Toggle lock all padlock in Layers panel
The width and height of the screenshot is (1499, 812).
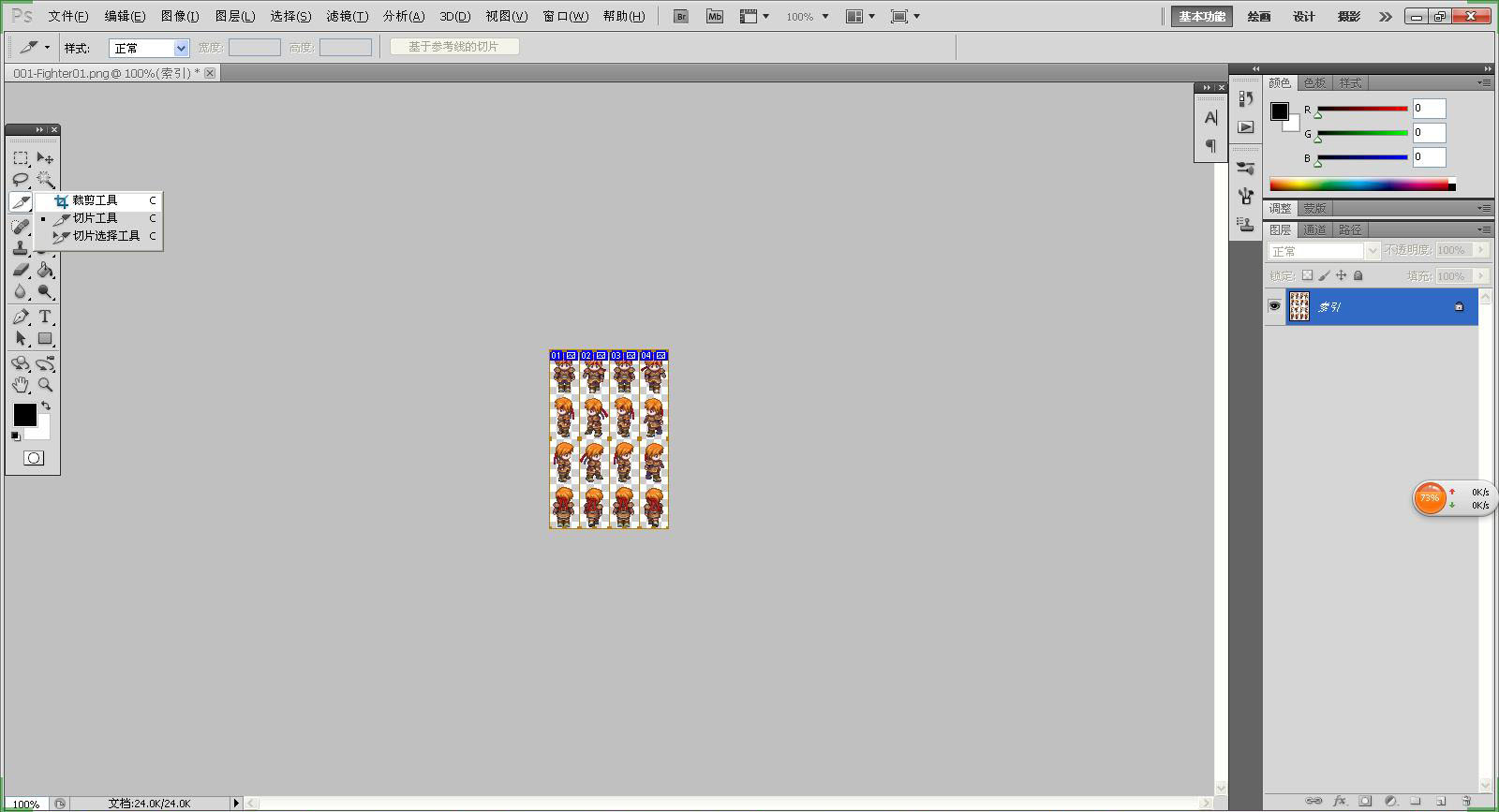(x=1358, y=275)
